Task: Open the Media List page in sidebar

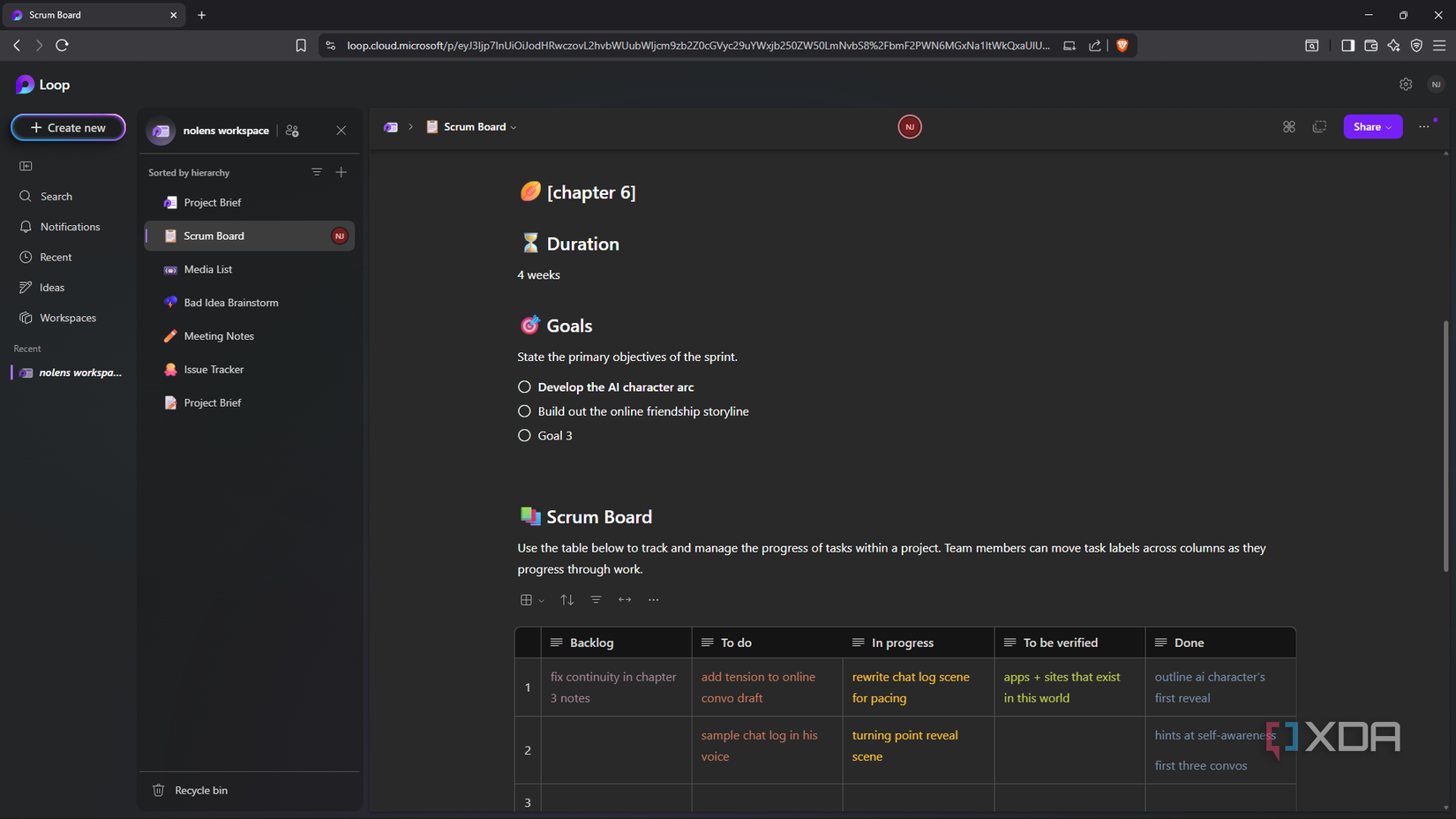Action: (208, 269)
